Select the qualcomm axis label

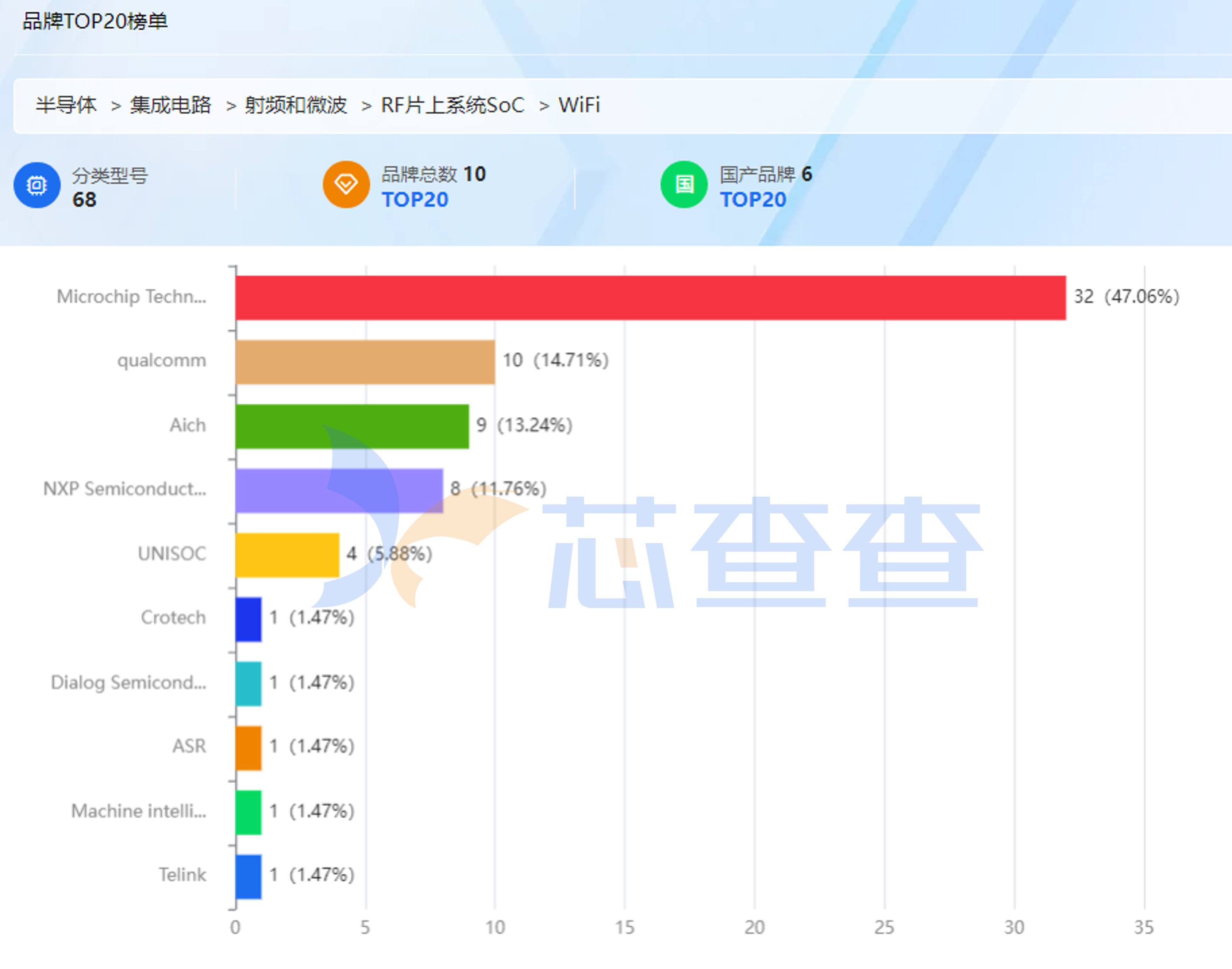click(161, 361)
